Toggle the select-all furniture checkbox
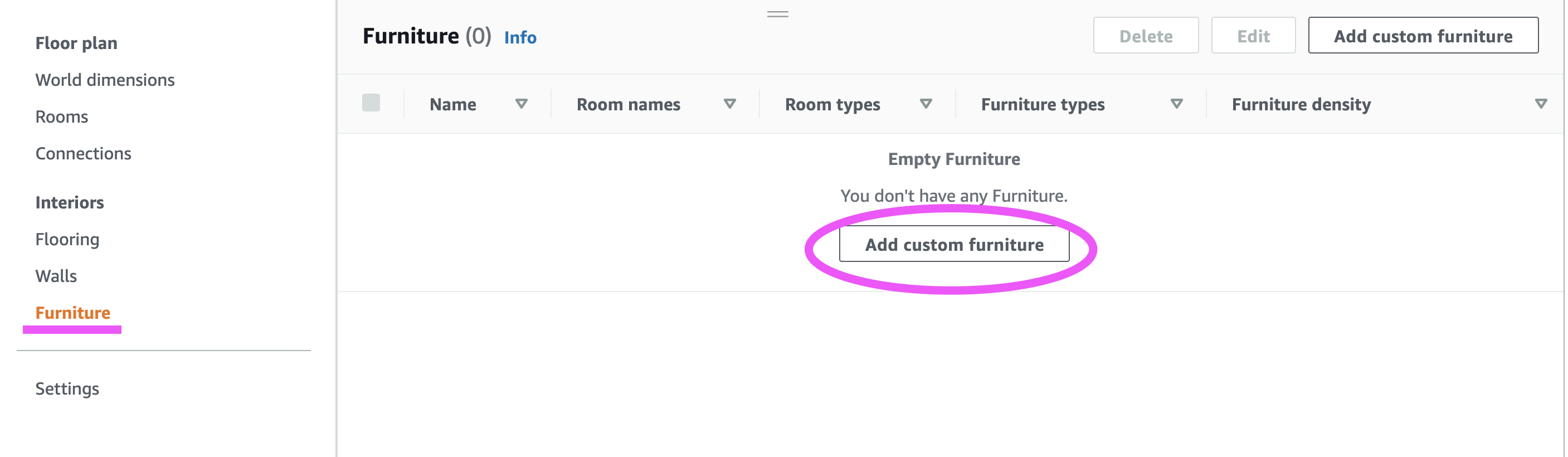The width and height of the screenshot is (1568, 457). [x=371, y=103]
